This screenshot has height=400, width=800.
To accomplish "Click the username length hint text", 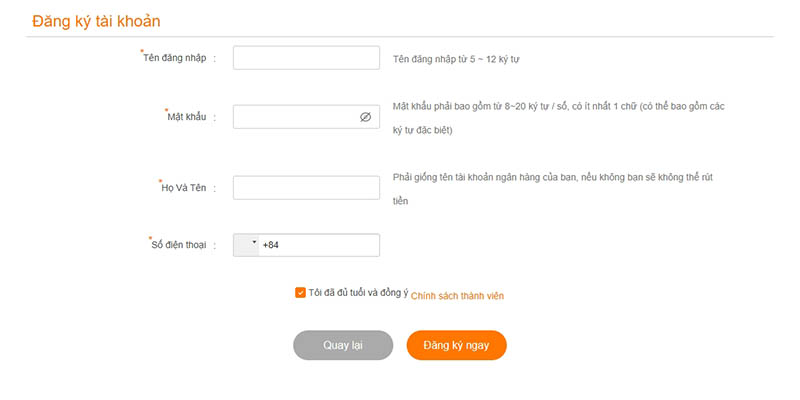I will tap(456, 59).
